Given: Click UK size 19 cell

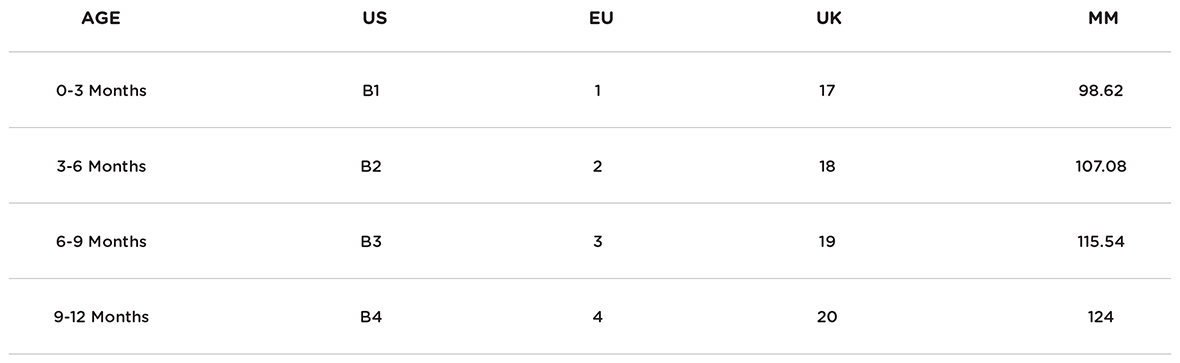Looking at the screenshot, I should 827,242.
